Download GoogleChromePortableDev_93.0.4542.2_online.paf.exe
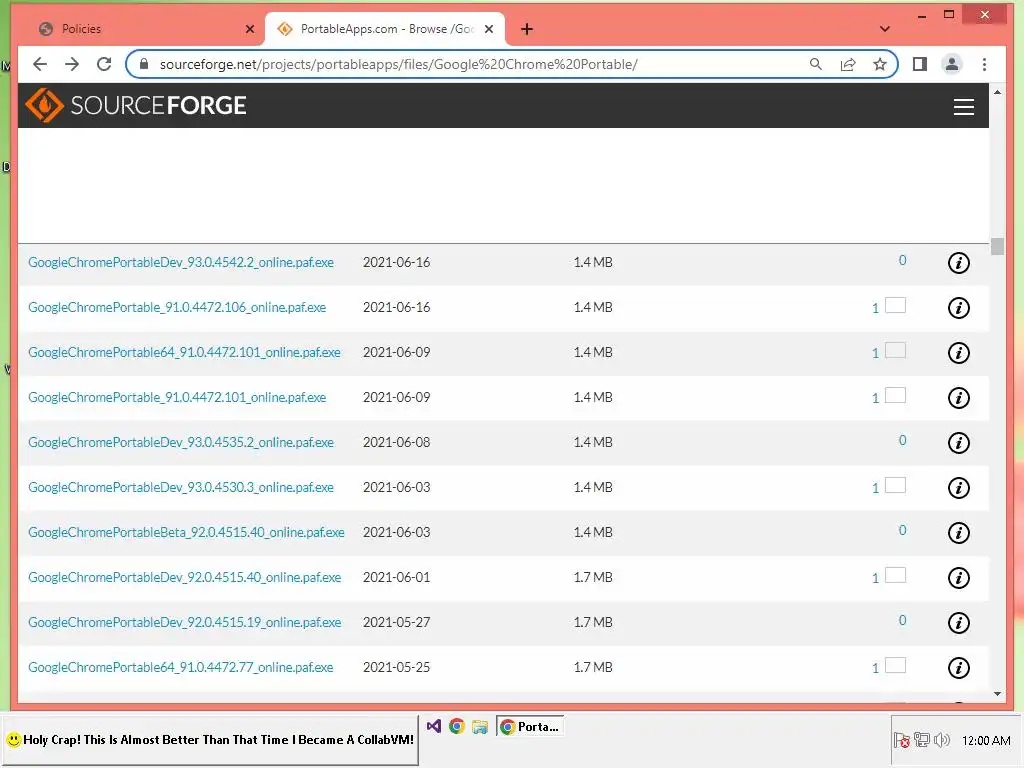The width and height of the screenshot is (1024, 768). pos(181,262)
